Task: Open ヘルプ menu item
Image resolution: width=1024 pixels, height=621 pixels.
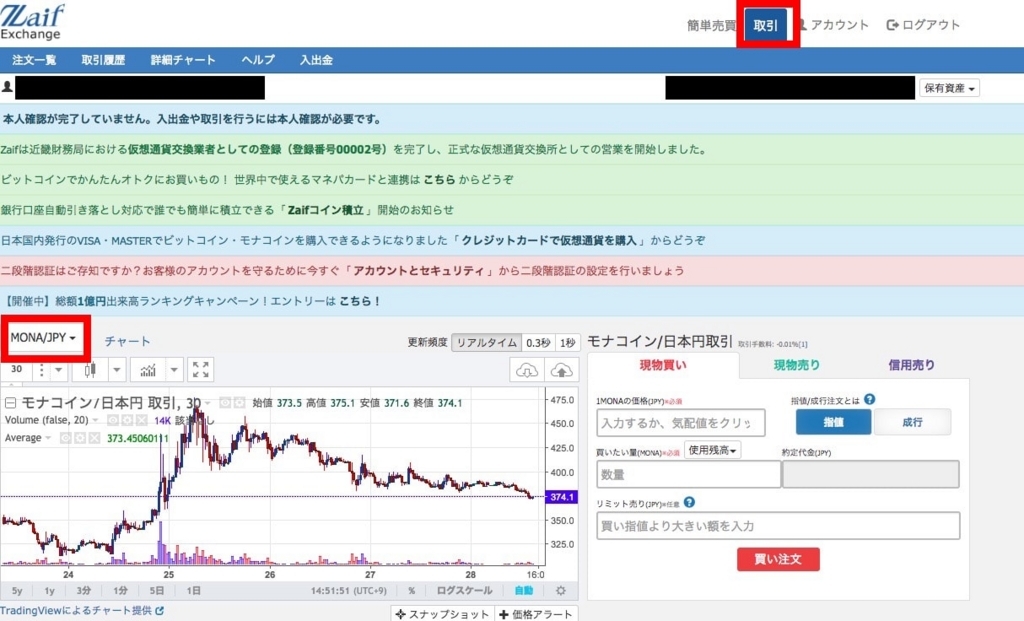Action: [258, 60]
